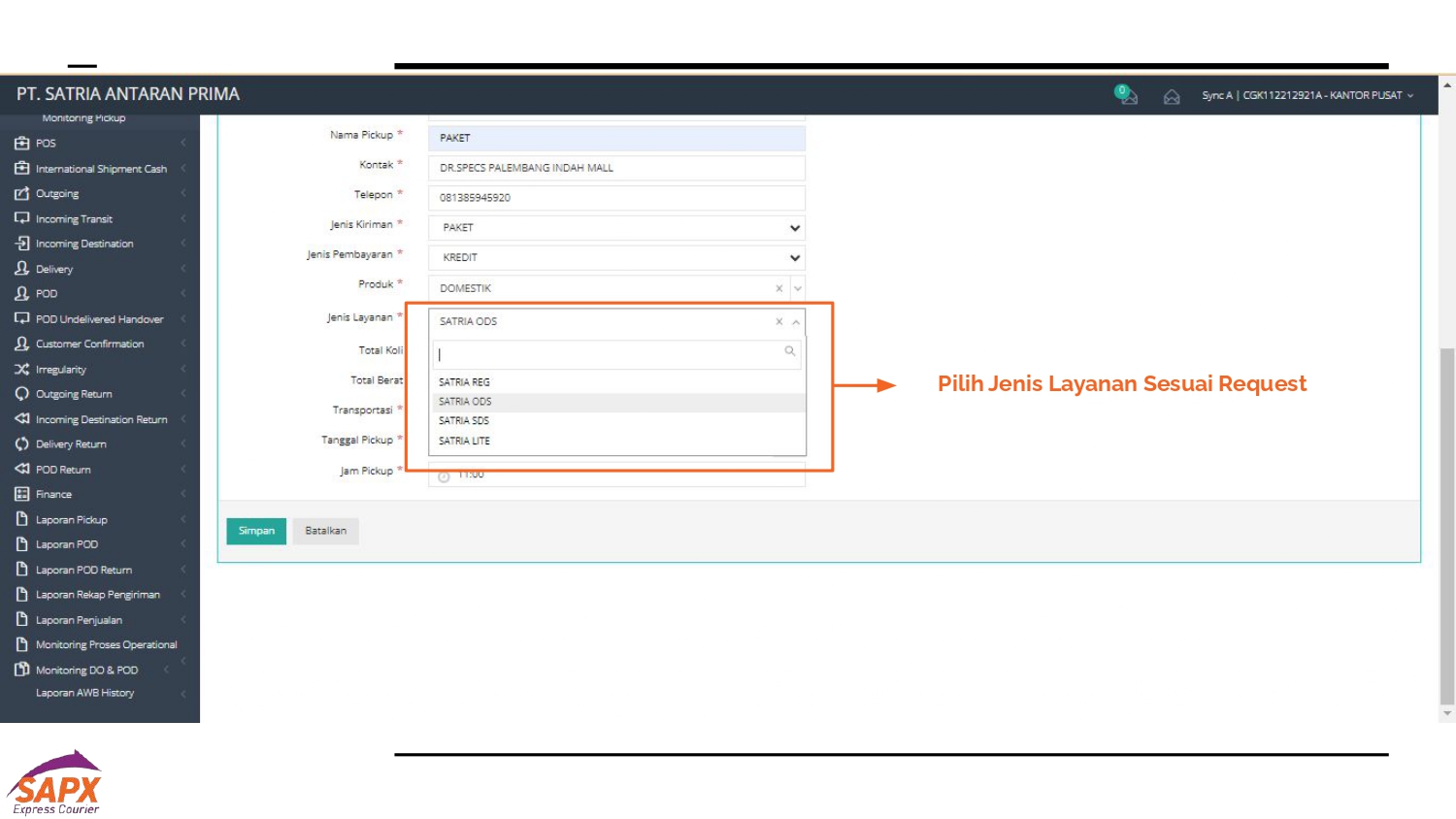The image size is (1456, 819).
Task: Click the service search box in dropdown
Action: 616,353
